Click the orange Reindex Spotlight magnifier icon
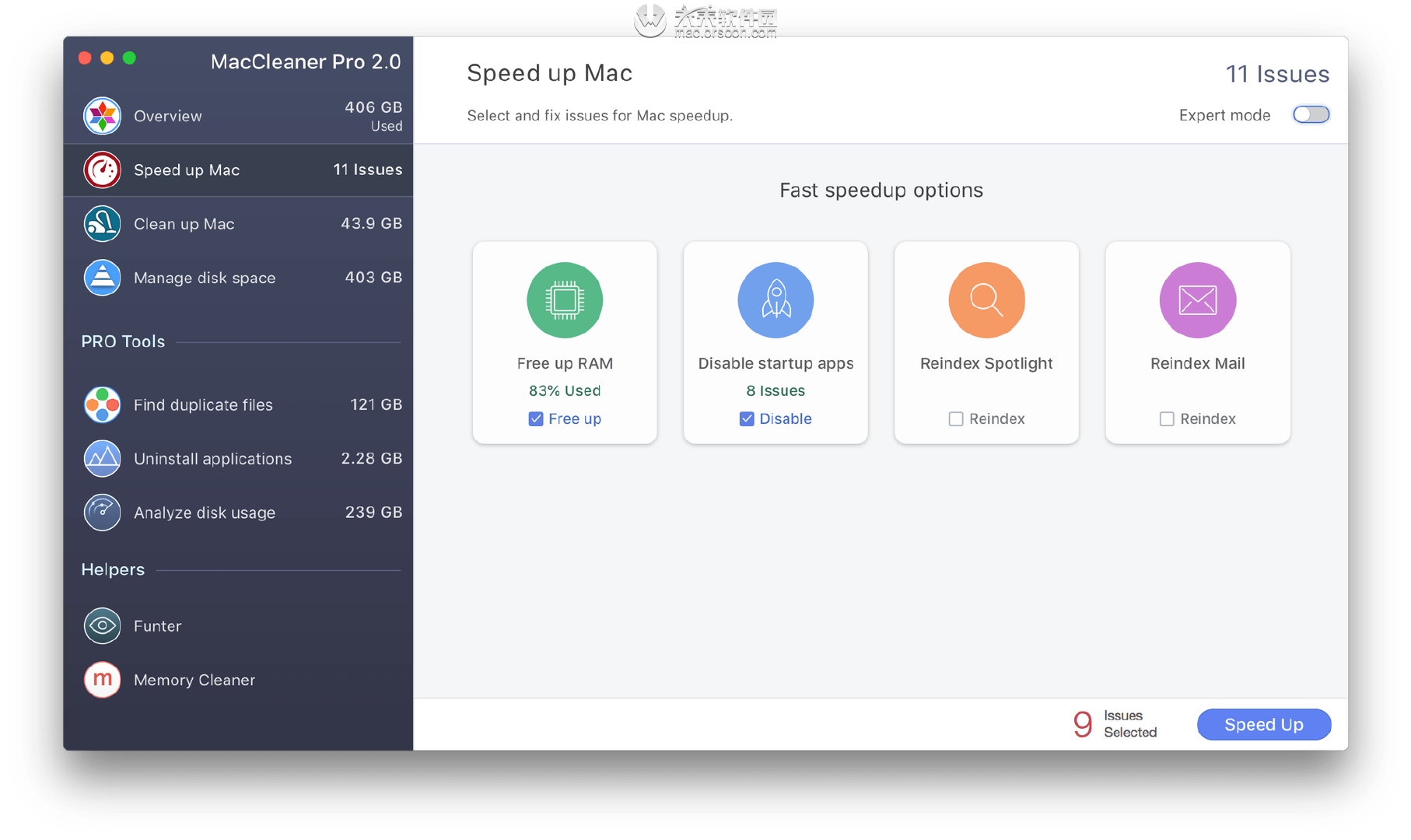This screenshot has width=1411, height=840. (986, 300)
